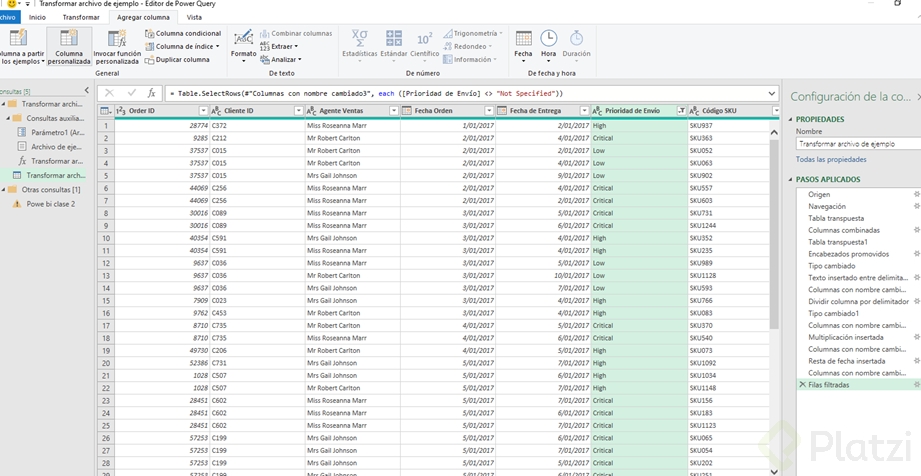
Task: Click the Todas las propiedades link
Action: 831,159
